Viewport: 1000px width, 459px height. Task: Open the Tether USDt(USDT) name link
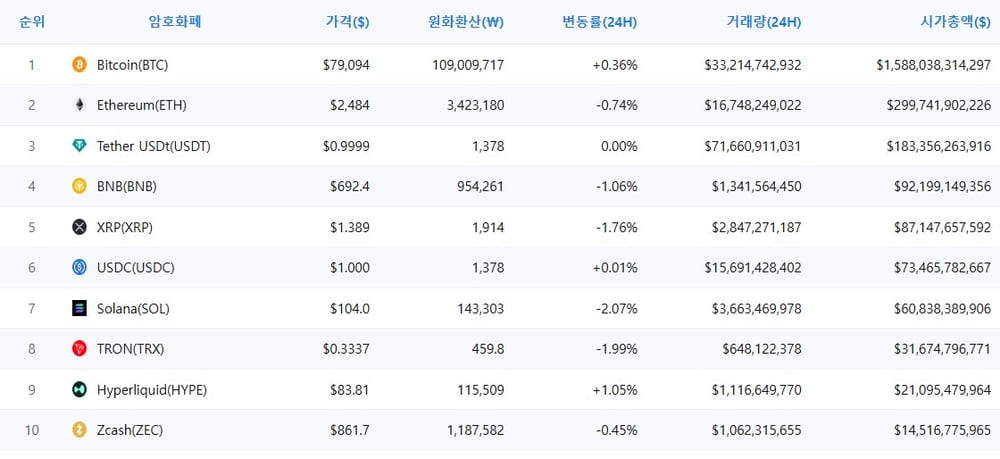click(154, 146)
